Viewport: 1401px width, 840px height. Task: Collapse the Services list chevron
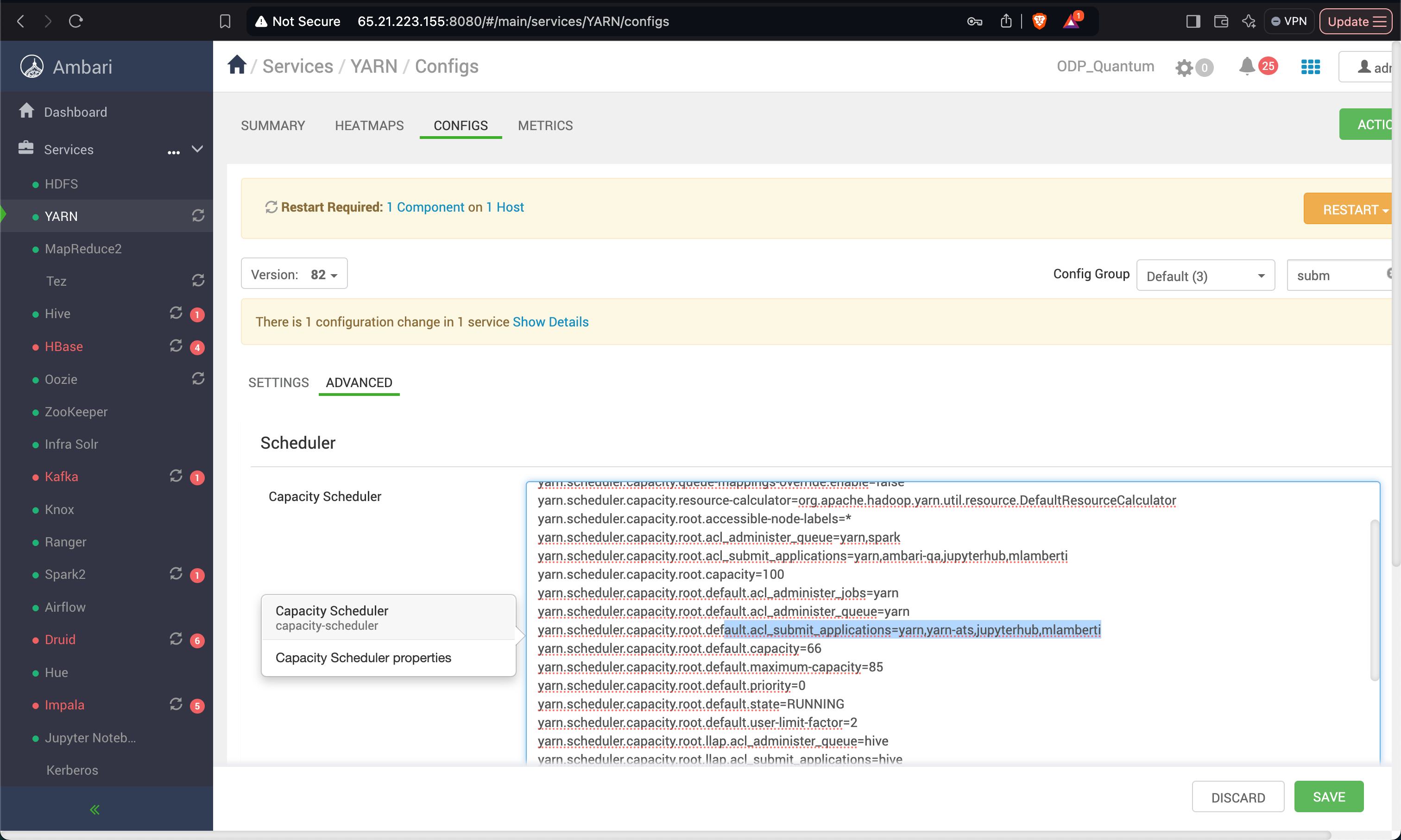click(x=197, y=149)
